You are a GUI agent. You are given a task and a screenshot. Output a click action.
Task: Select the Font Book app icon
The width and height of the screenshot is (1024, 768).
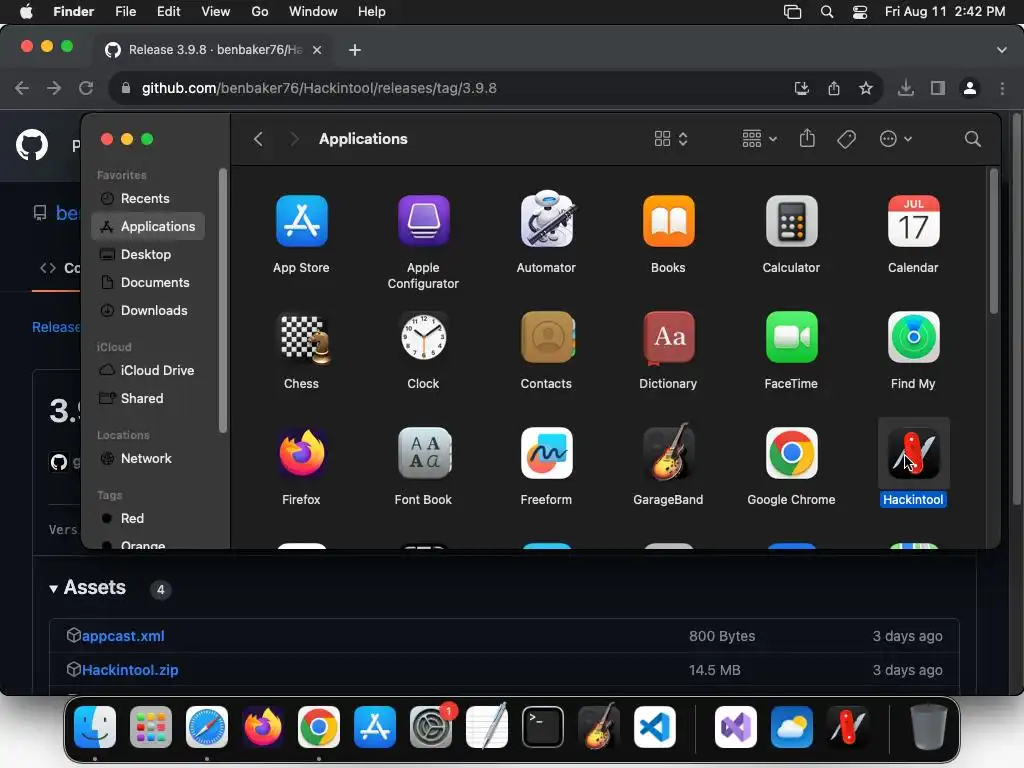click(x=423, y=453)
